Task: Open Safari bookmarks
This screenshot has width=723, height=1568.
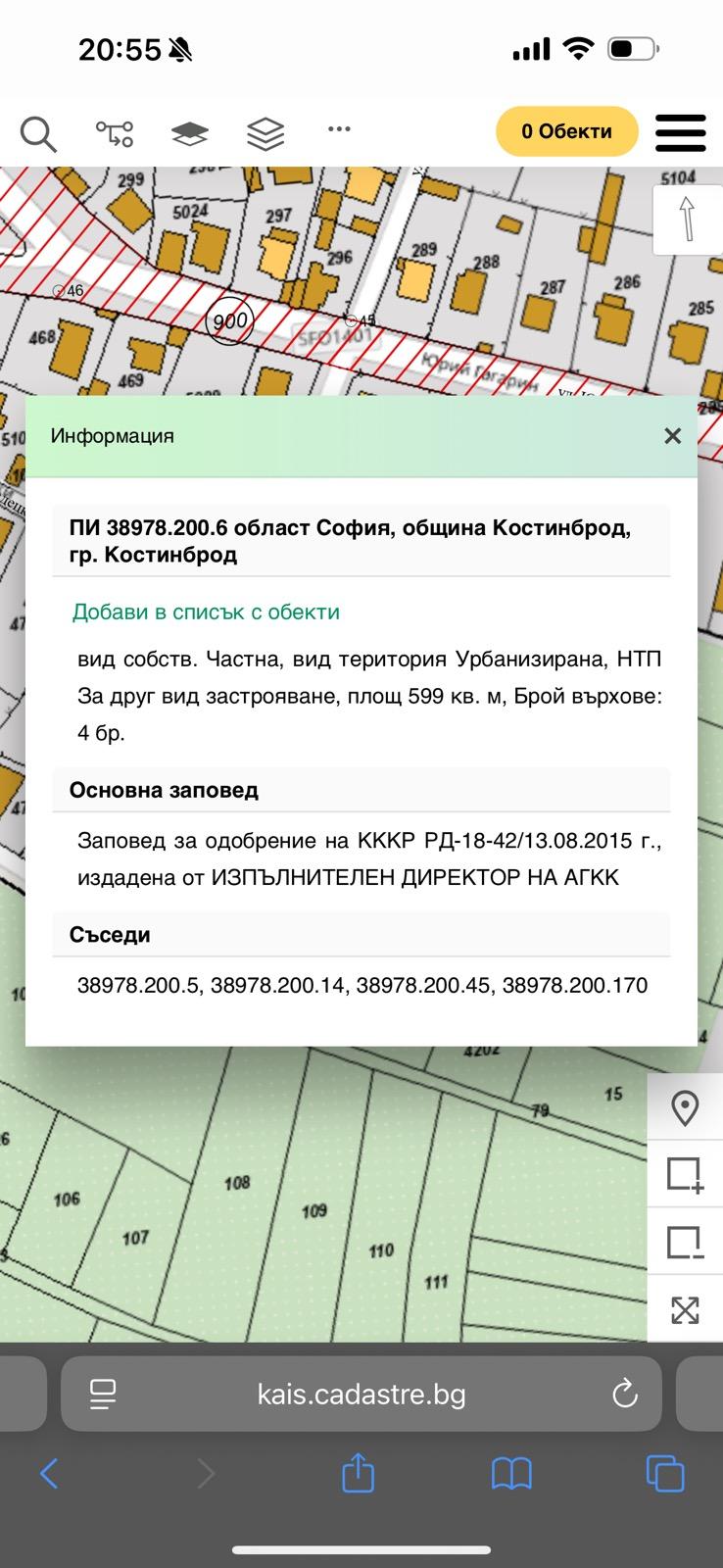Action: tap(511, 1473)
